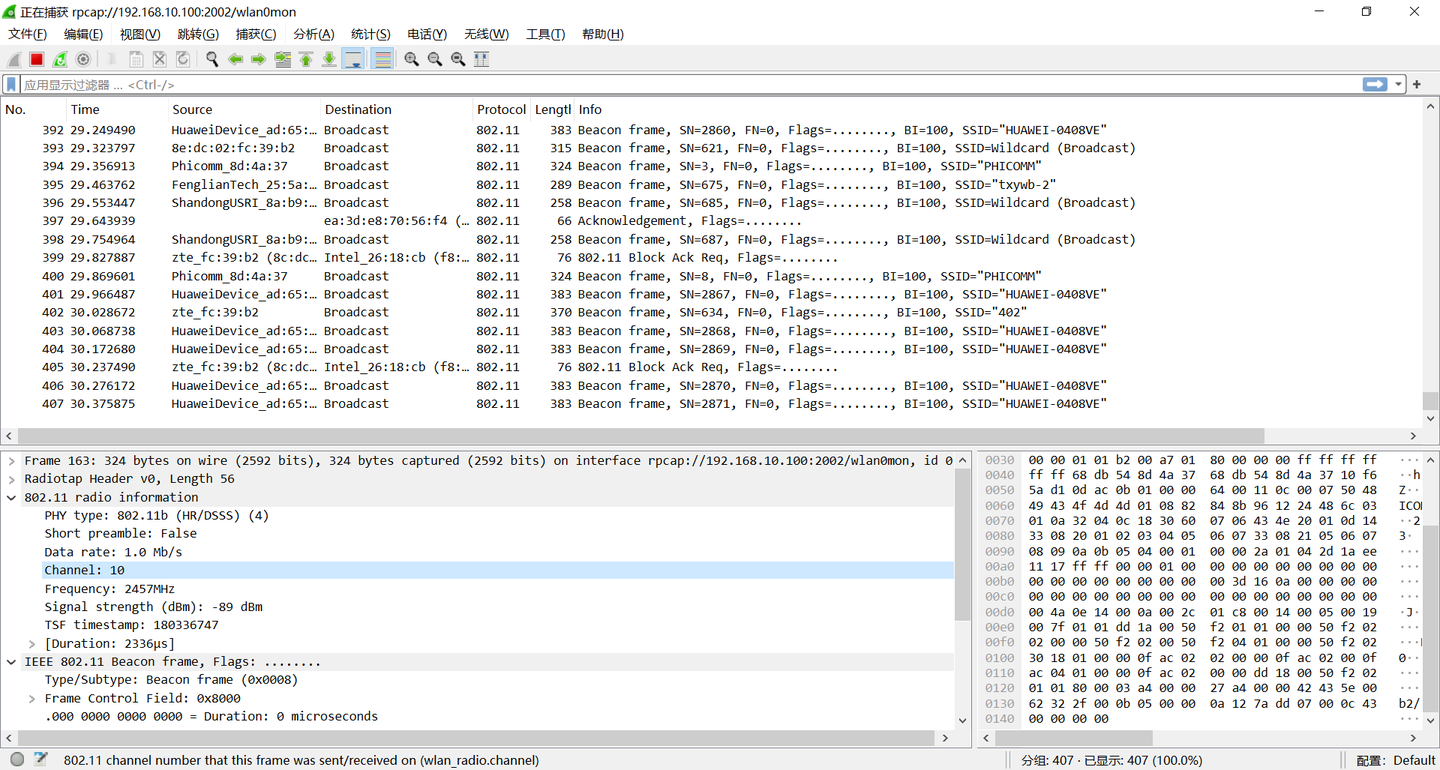The image size is (1440, 770).
Task: Open capture options gear icon
Action: (83, 59)
